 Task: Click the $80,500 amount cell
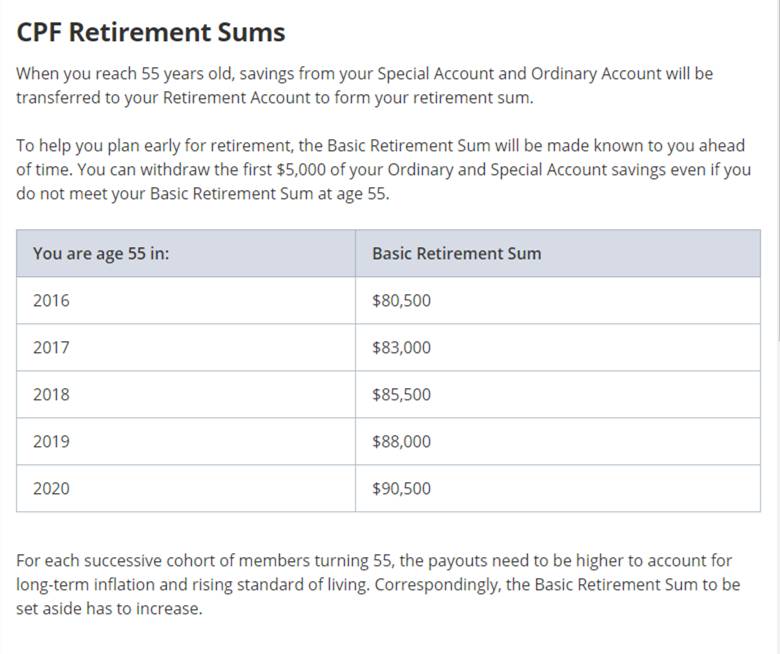point(401,300)
